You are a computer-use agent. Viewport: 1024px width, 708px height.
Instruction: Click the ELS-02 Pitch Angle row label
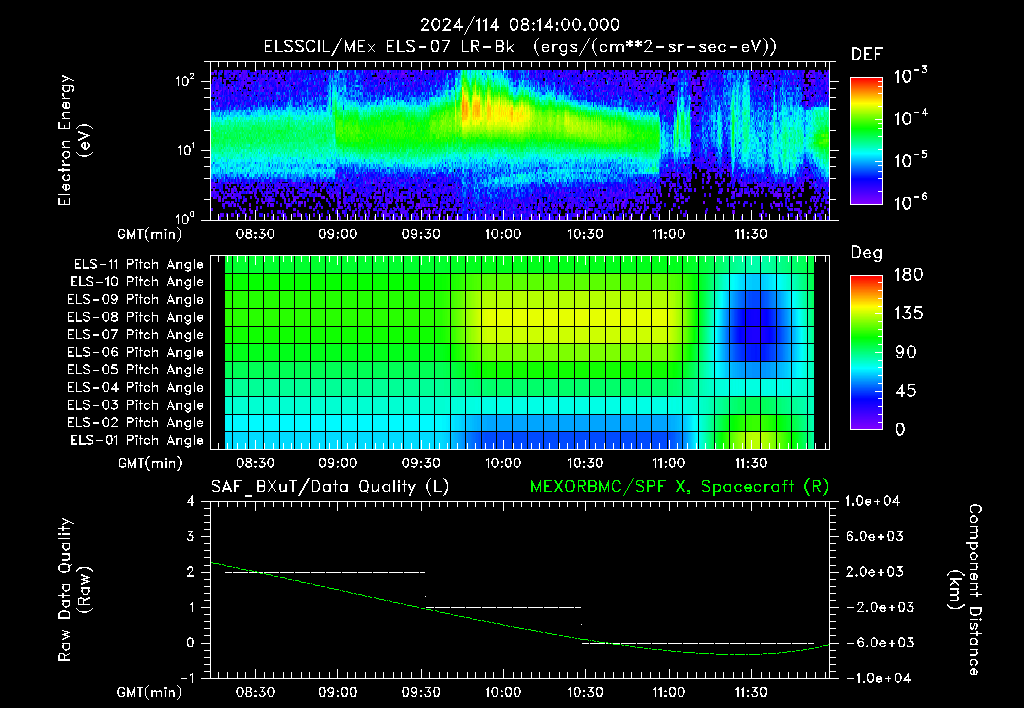tap(135, 423)
